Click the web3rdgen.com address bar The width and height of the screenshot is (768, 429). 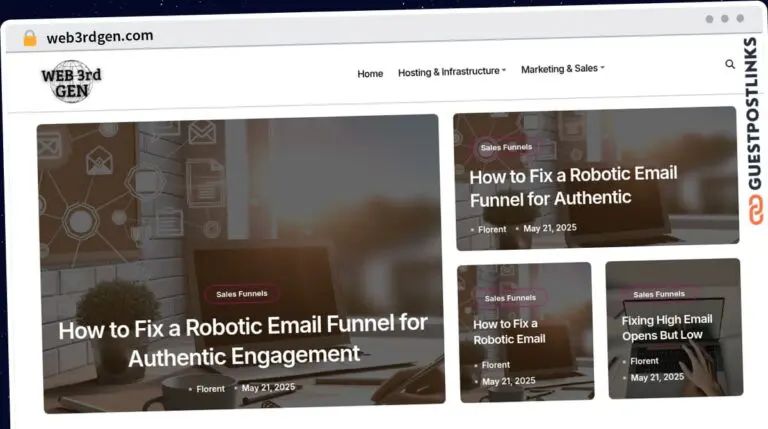click(x=100, y=37)
